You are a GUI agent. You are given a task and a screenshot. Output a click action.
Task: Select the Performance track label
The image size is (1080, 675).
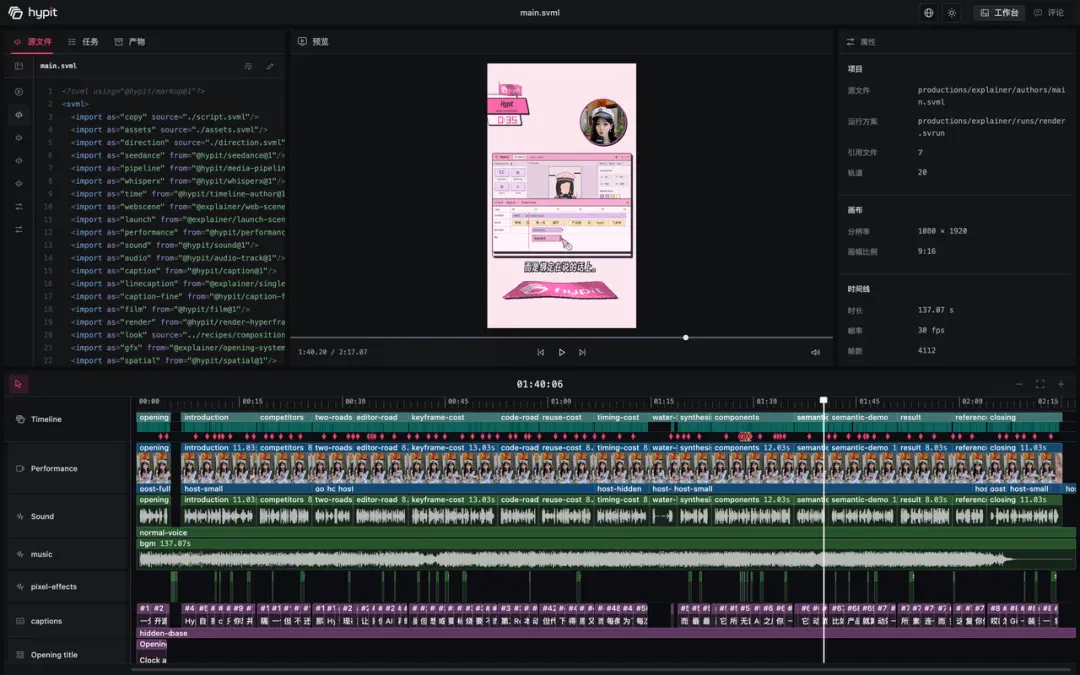54,468
